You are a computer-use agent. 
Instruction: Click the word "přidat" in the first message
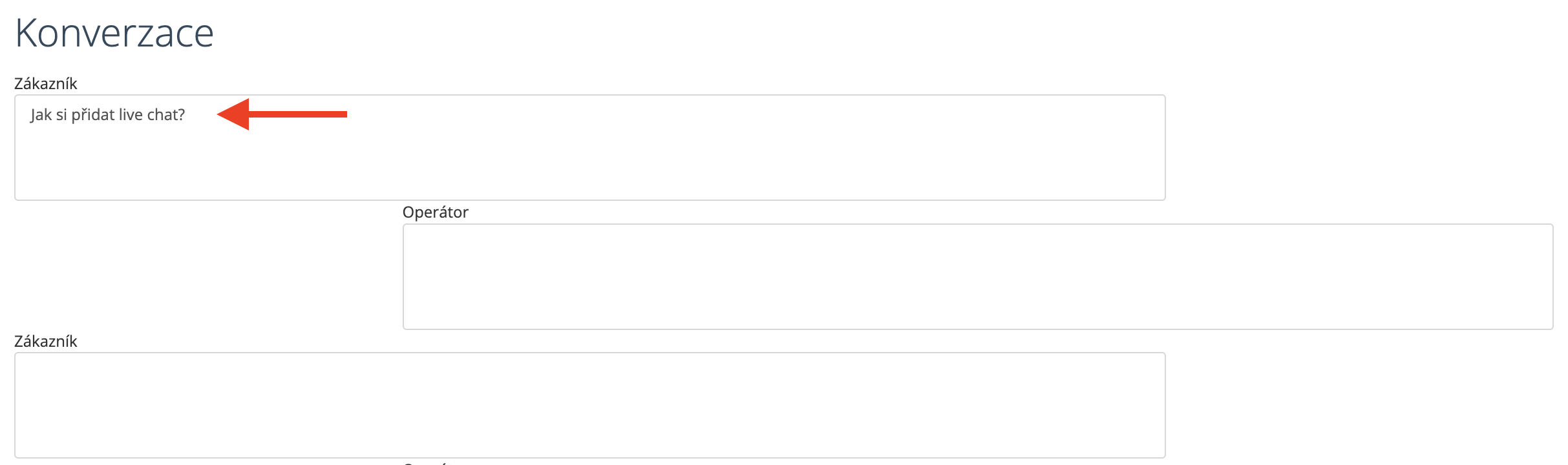point(93,115)
